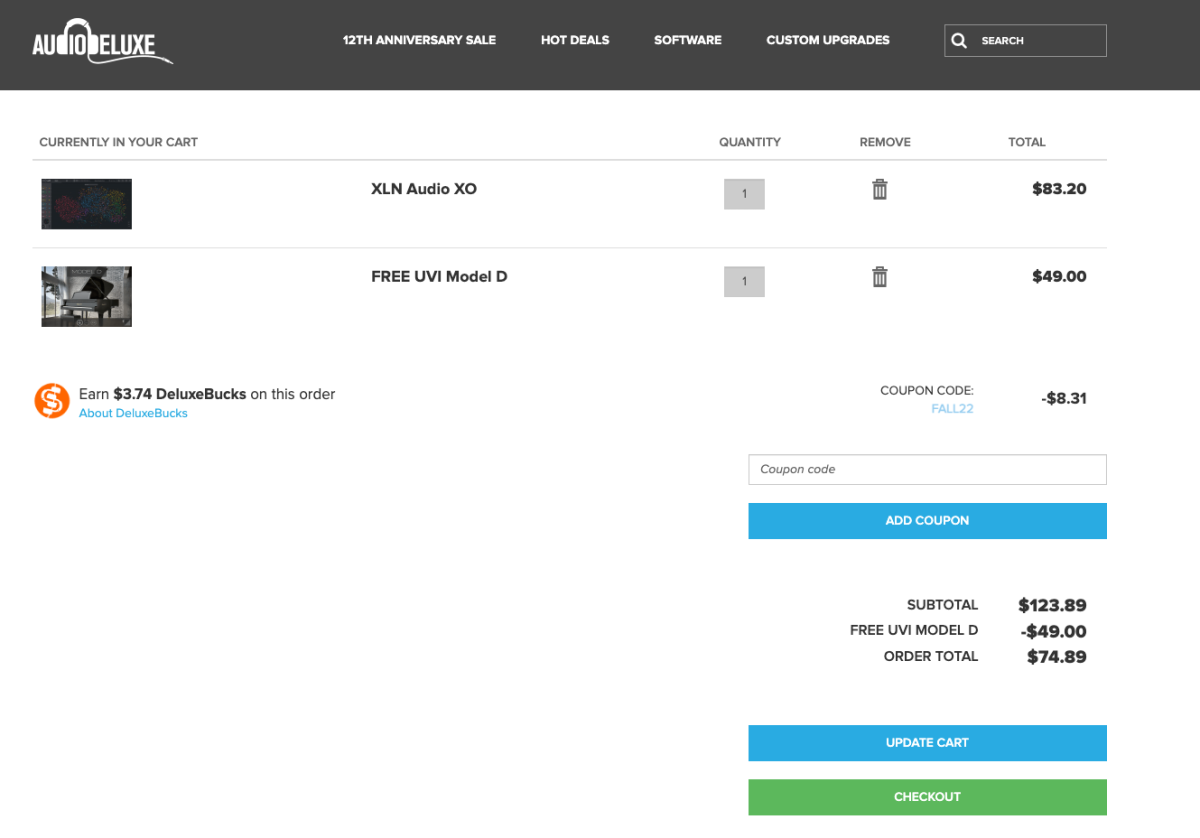1200x838 pixels.
Task: Proceed with the green Checkout button
Action: point(927,797)
